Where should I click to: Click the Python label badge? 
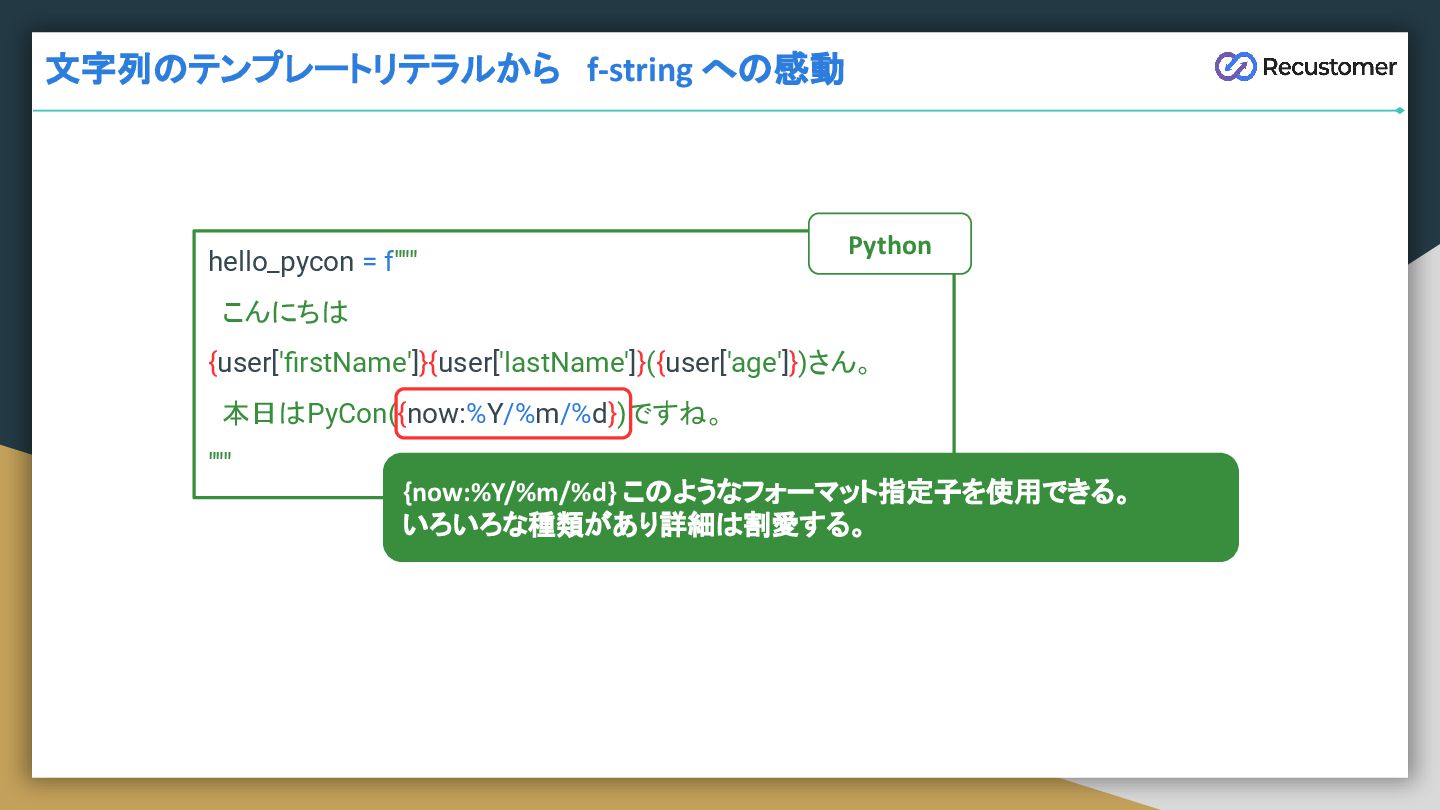click(889, 244)
